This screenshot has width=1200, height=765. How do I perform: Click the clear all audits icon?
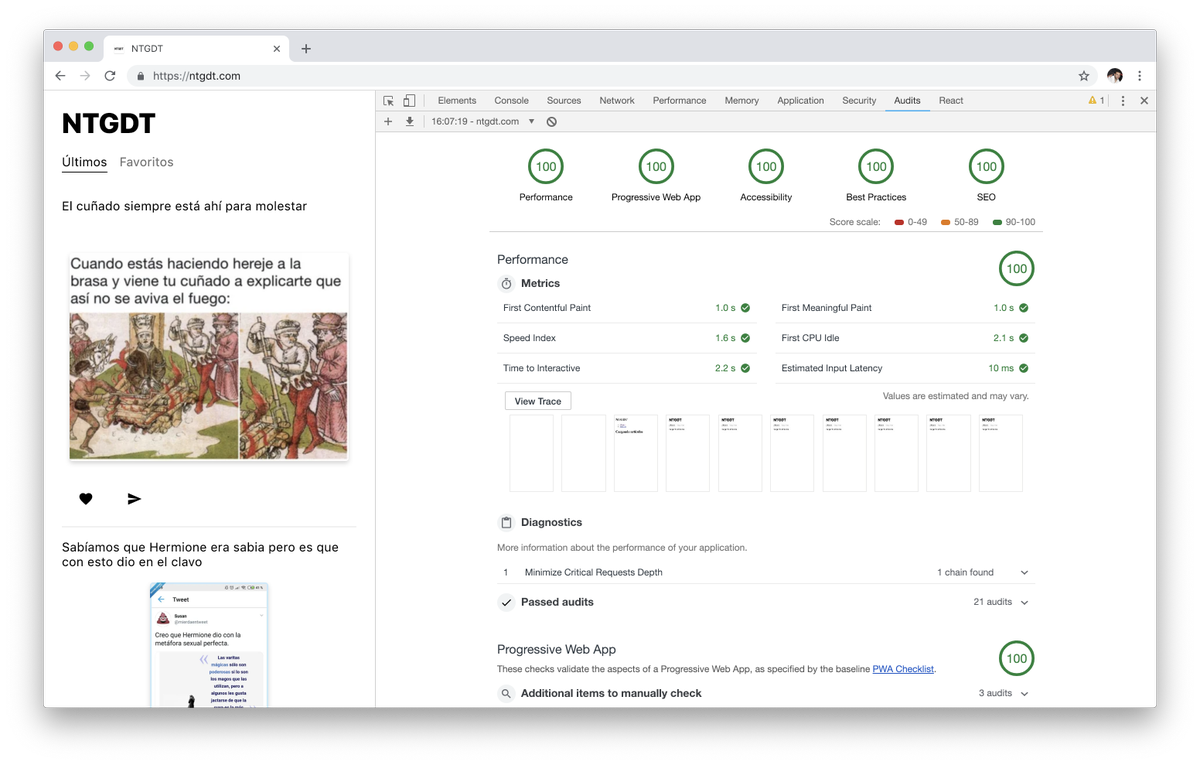pos(551,121)
